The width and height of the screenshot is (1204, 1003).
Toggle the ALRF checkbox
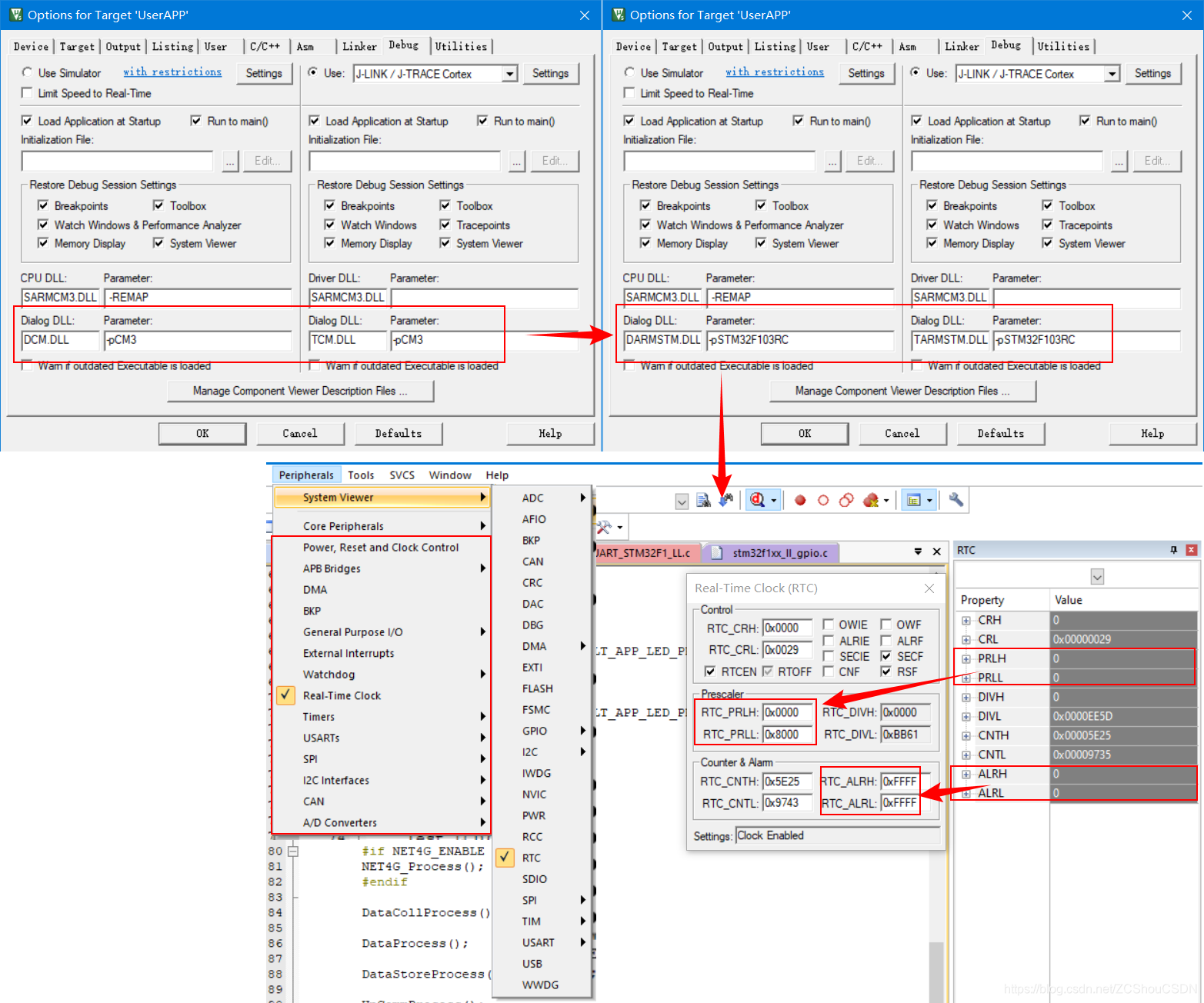click(886, 641)
